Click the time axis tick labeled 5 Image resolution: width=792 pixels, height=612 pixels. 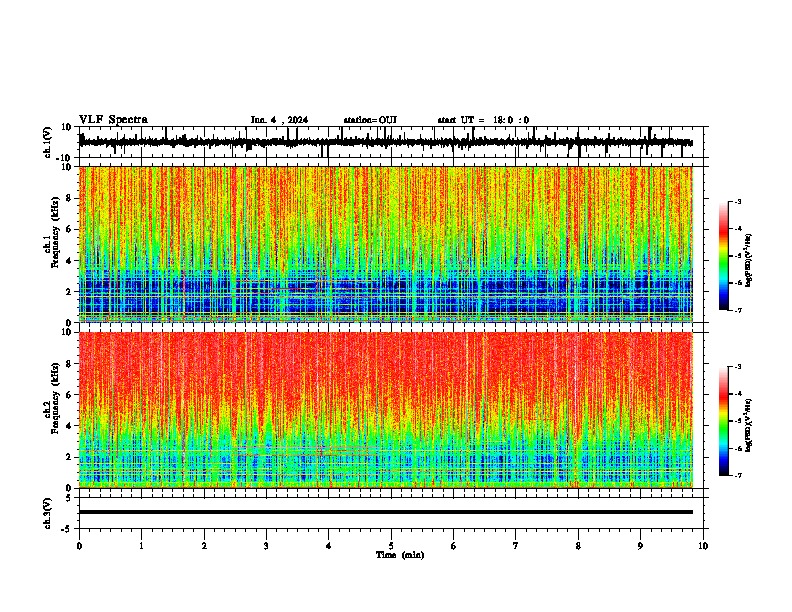(x=391, y=546)
